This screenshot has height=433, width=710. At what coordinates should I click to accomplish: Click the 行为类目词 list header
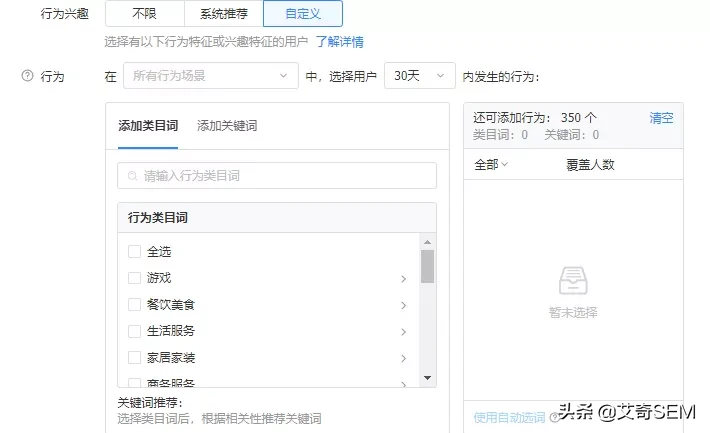tap(277, 218)
